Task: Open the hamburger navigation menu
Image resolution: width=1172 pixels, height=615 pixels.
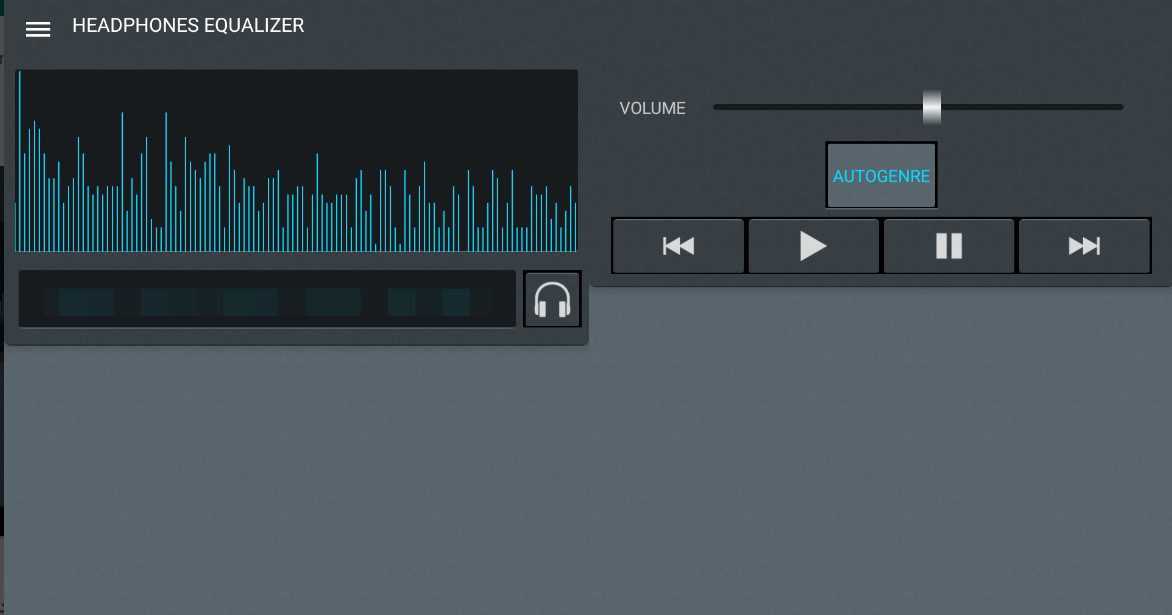Action: click(x=38, y=29)
